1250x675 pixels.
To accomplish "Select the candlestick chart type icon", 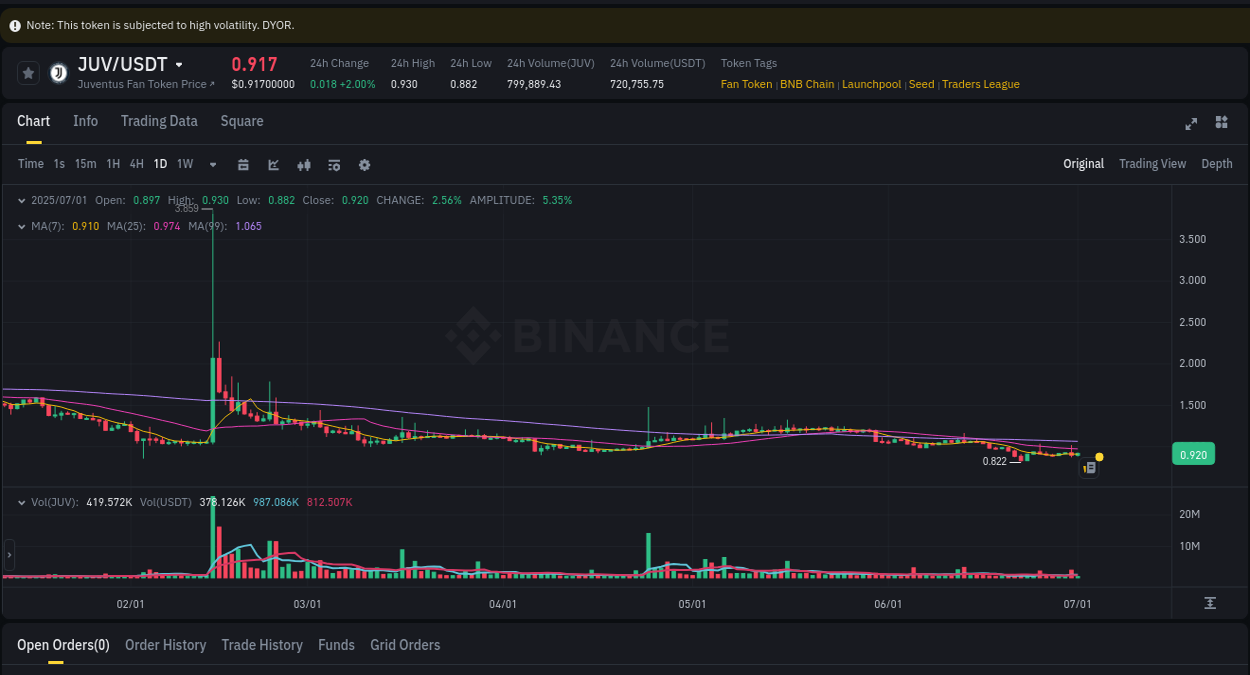I will (304, 163).
